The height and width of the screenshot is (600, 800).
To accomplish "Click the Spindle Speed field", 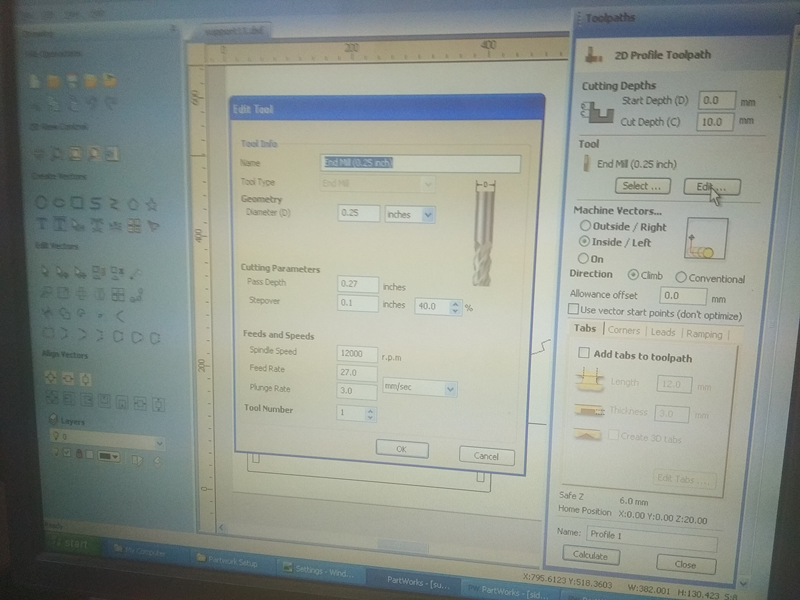I will 357,354.
